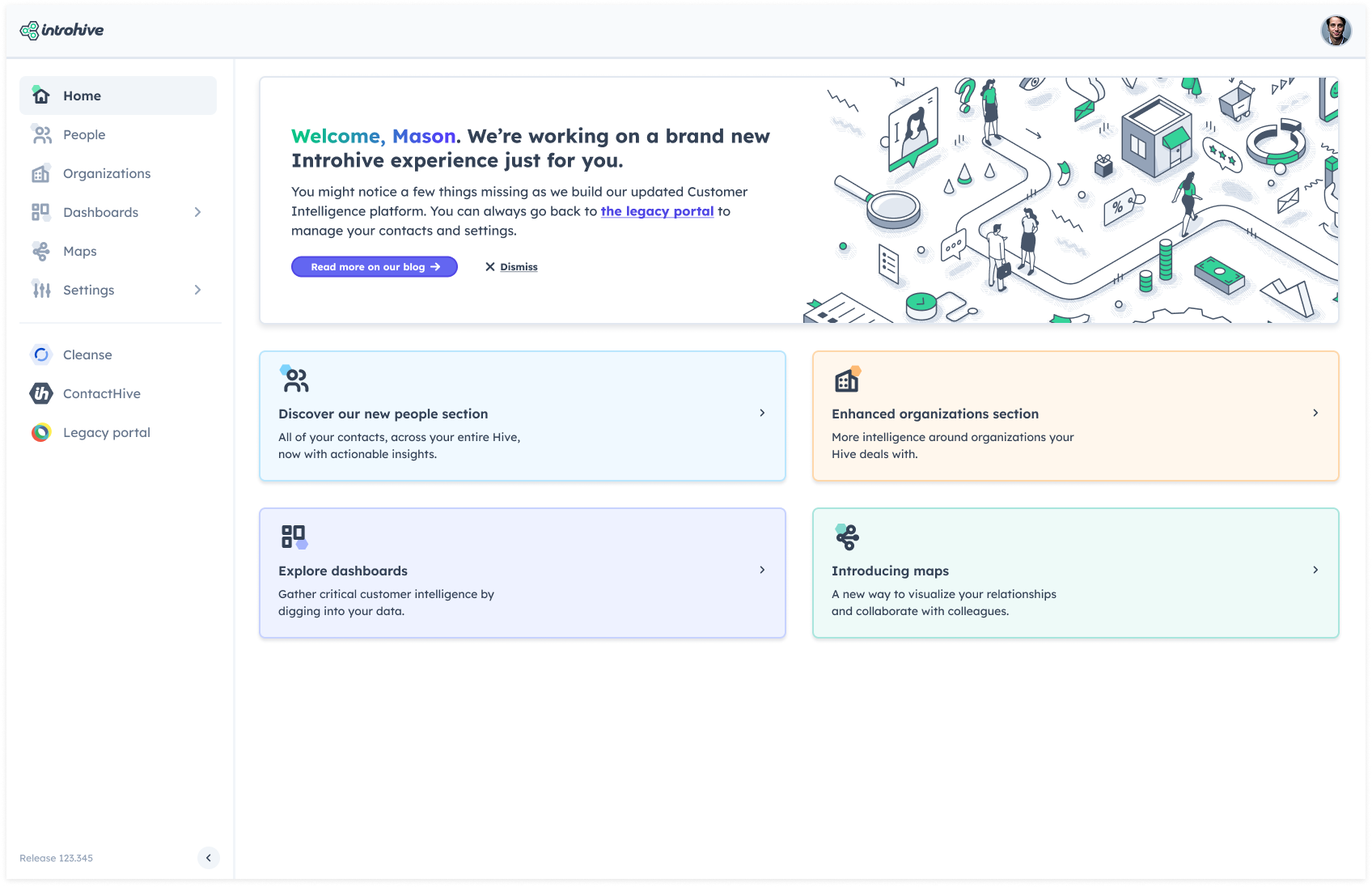Click Read more on our blog button
Image resolution: width=1372 pixels, height=887 pixels.
tap(375, 267)
